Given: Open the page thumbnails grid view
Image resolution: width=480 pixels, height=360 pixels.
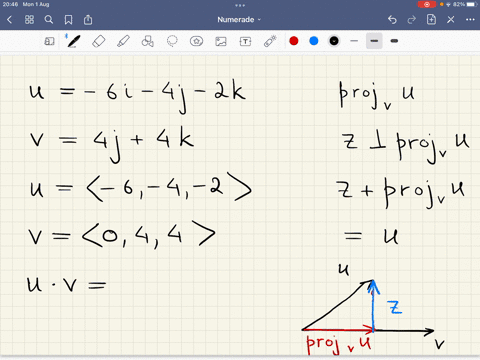Looking at the screenshot, I should (29, 20).
